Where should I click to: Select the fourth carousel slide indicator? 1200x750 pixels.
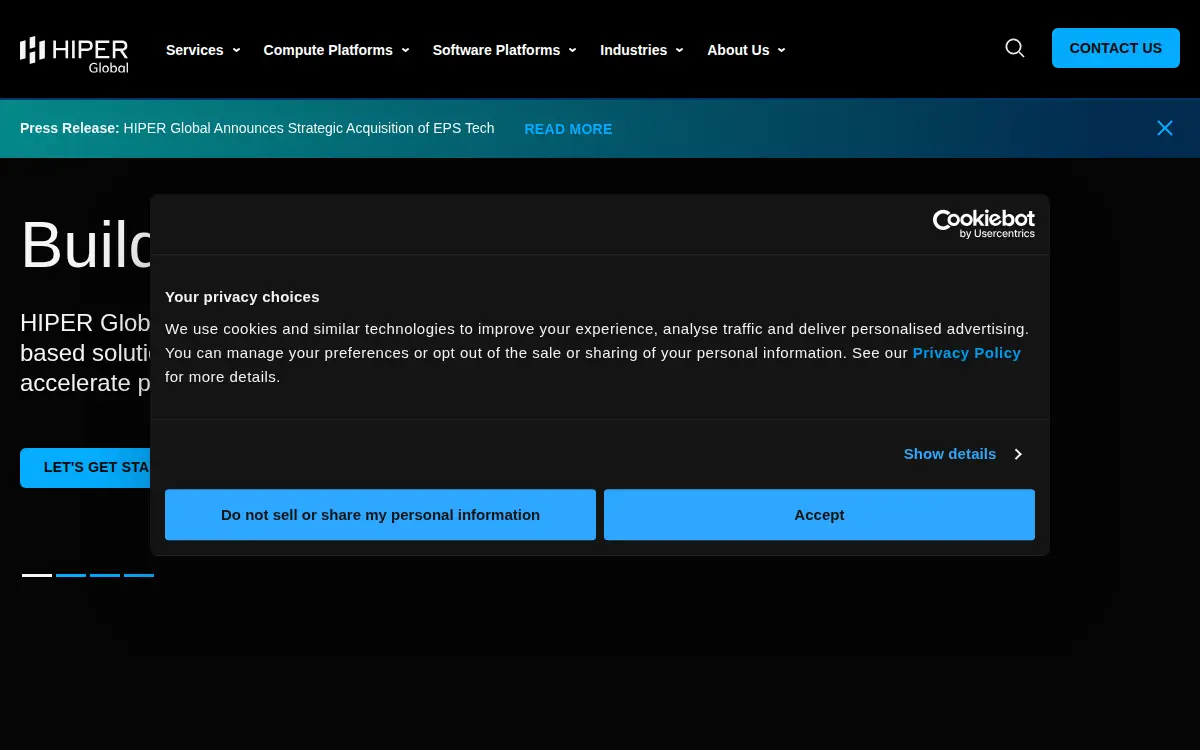[x=139, y=575]
